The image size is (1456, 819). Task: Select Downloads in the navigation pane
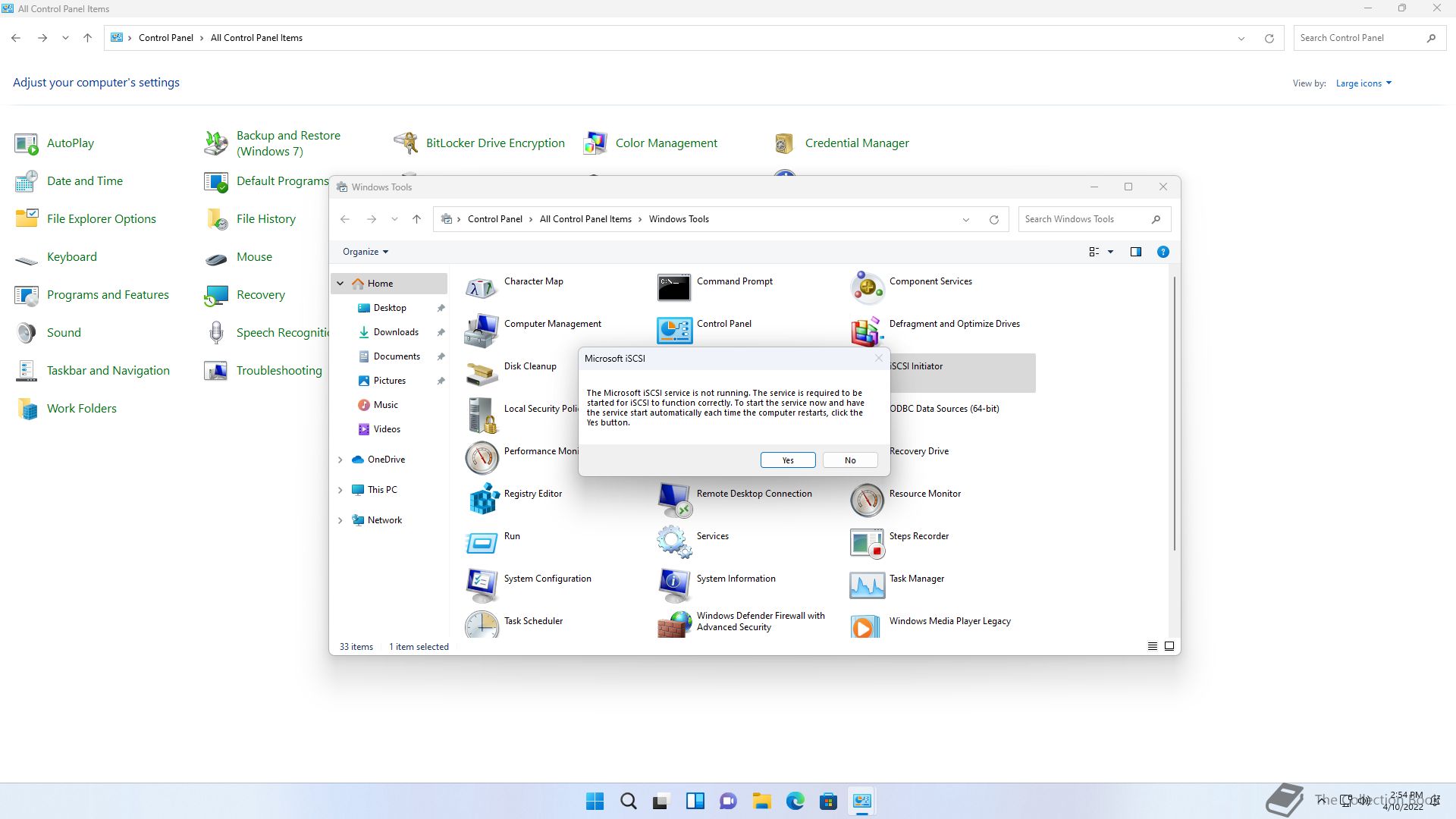[x=396, y=332]
